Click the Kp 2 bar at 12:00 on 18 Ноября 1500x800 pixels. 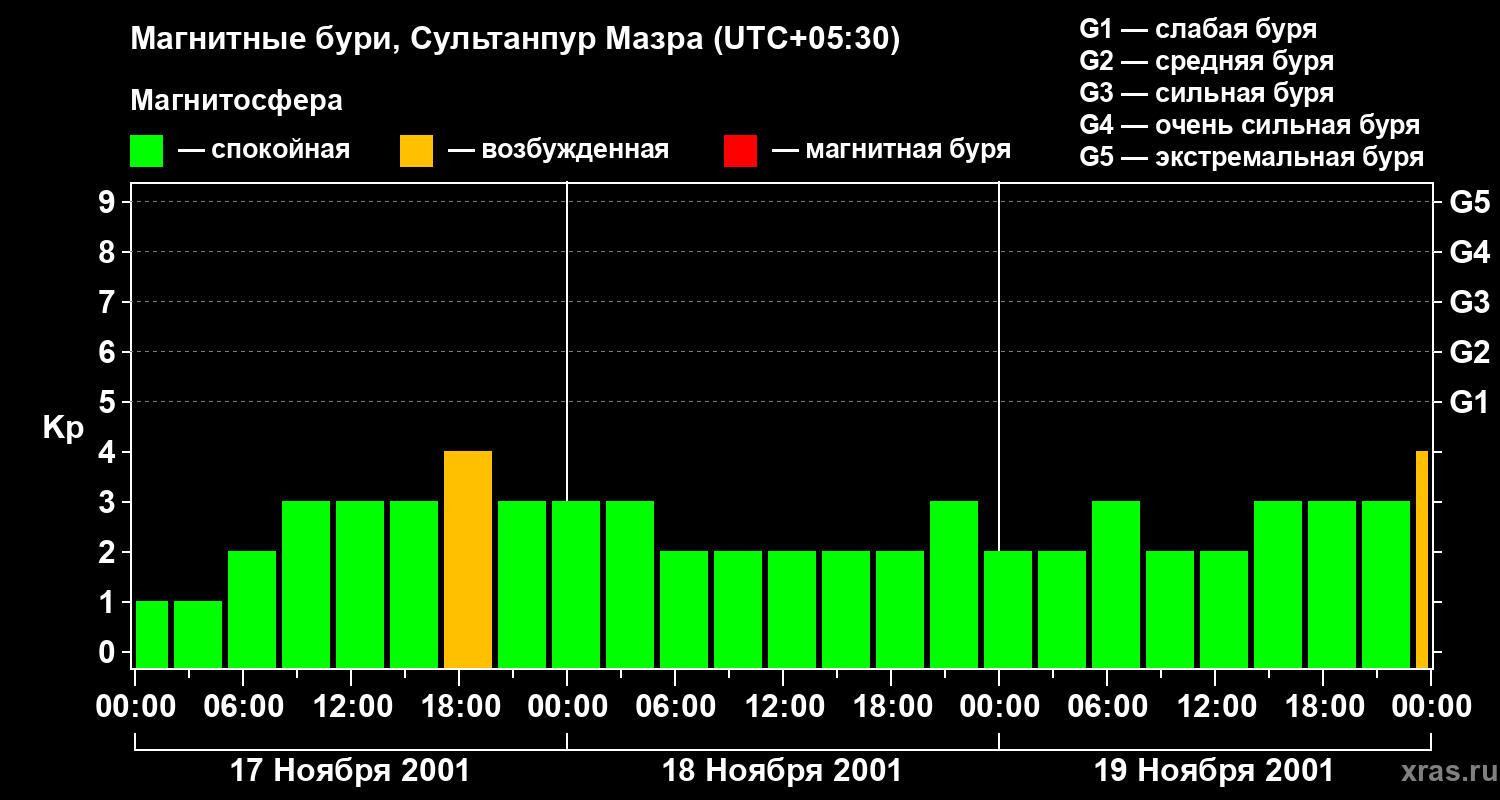click(792, 609)
